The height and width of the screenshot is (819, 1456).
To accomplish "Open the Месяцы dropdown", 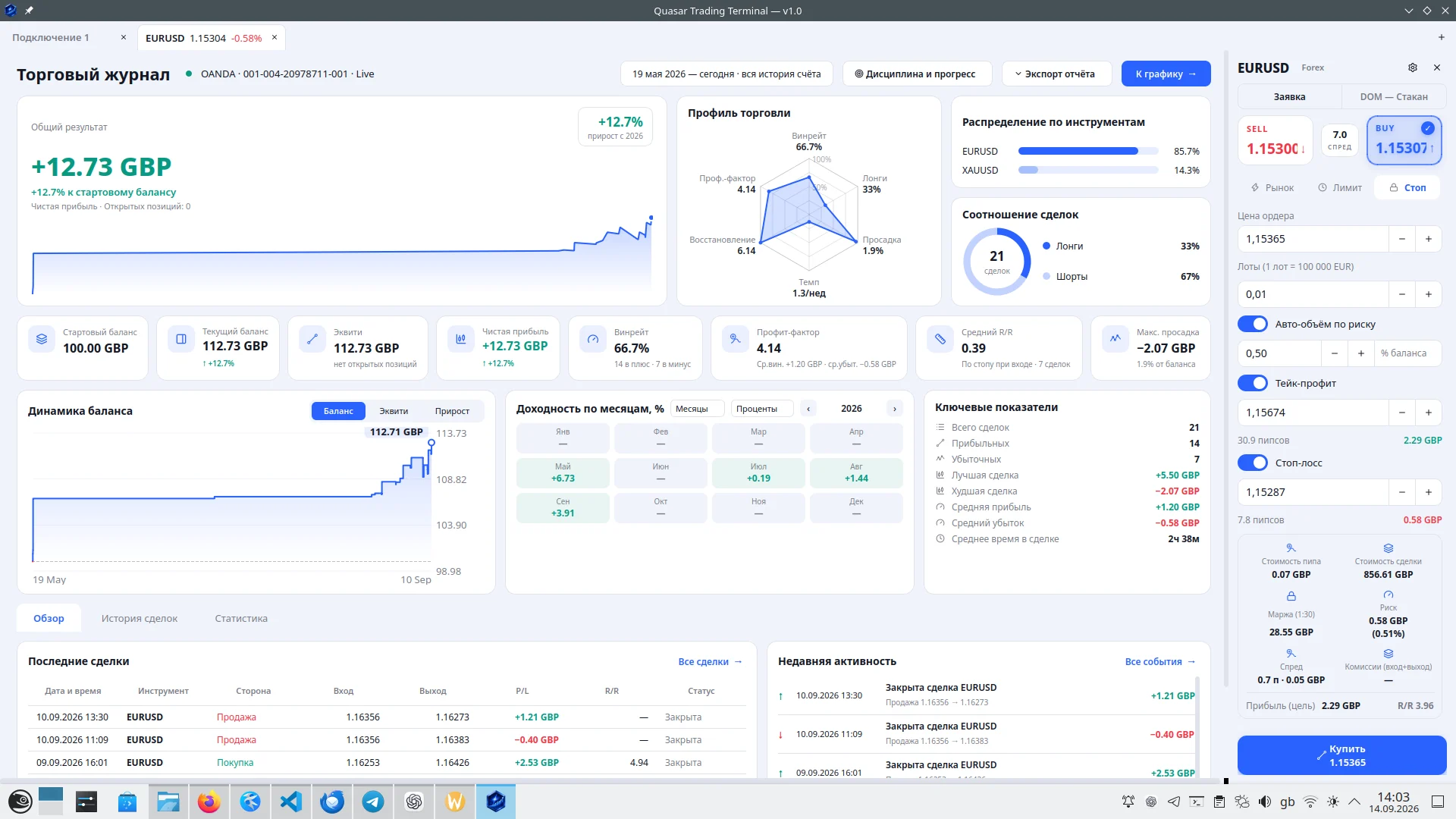I will coord(697,409).
